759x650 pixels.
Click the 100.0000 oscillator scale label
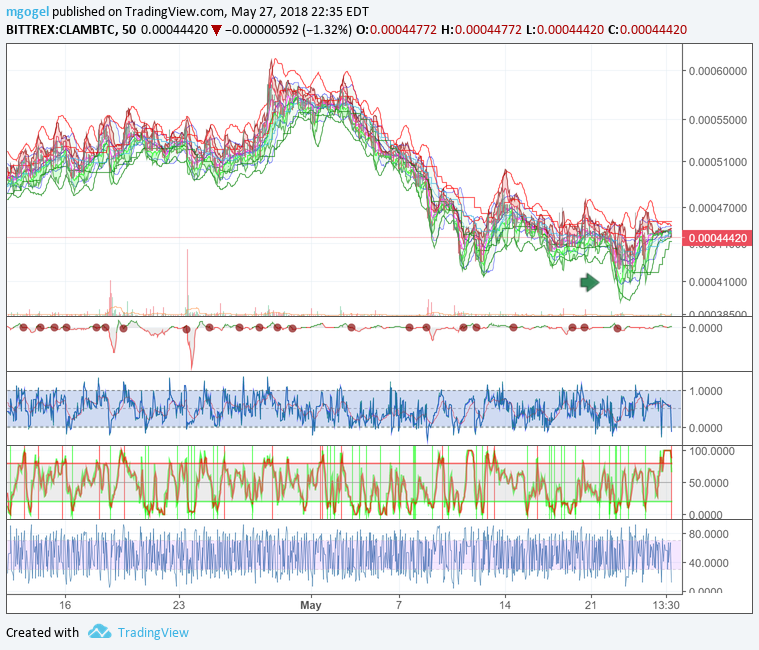tap(712, 451)
